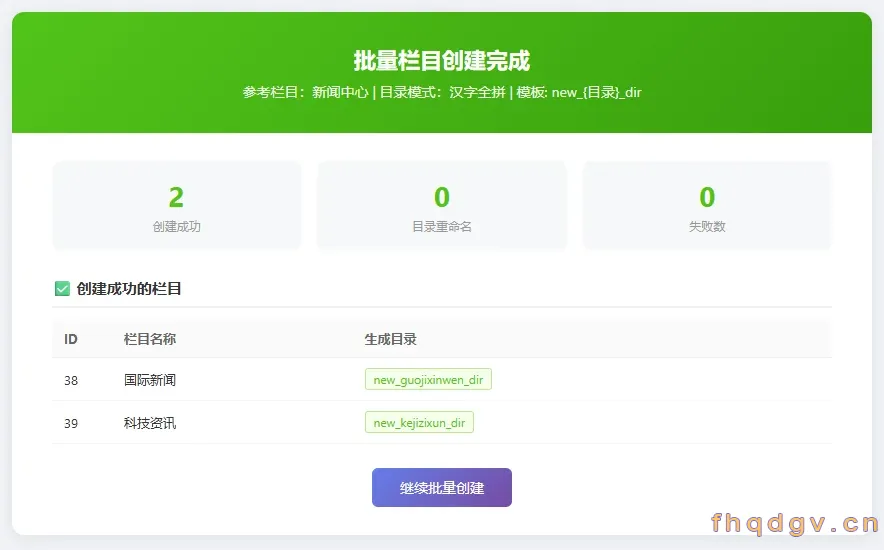
Task: Click the 国际新闻 column name
Action: [150, 380]
